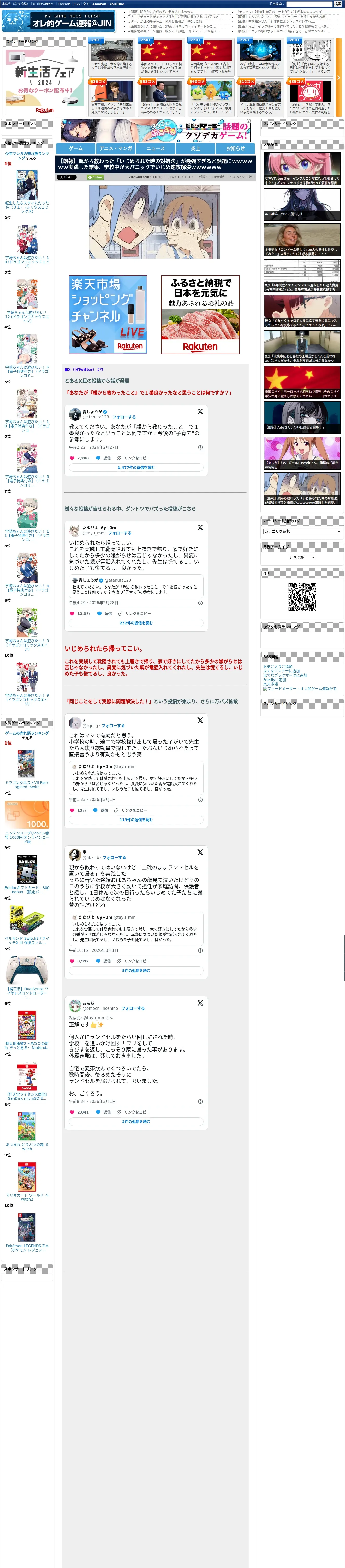Read the 232件 replies
The image size is (345, 1568).
point(136,623)
